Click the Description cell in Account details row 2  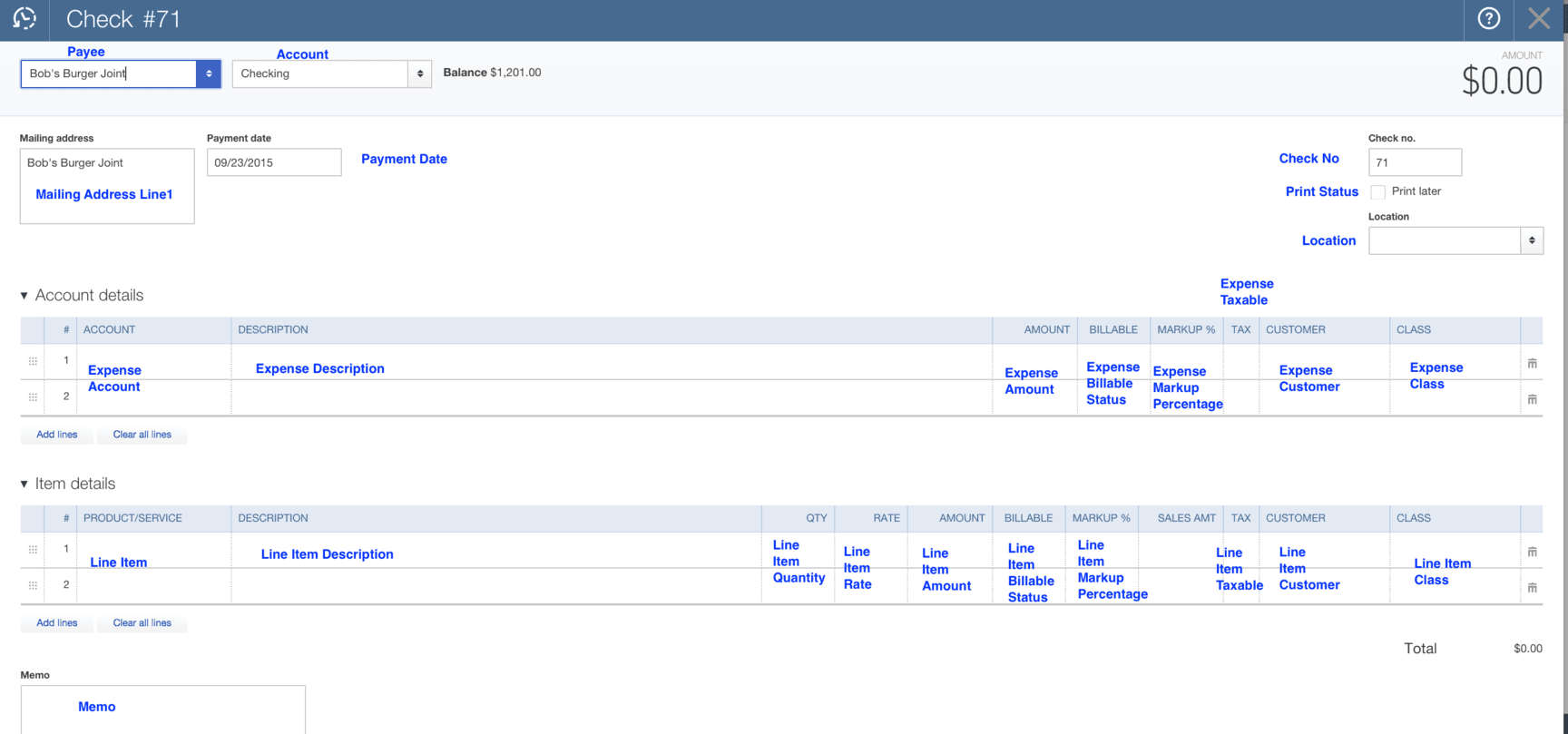(x=612, y=397)
